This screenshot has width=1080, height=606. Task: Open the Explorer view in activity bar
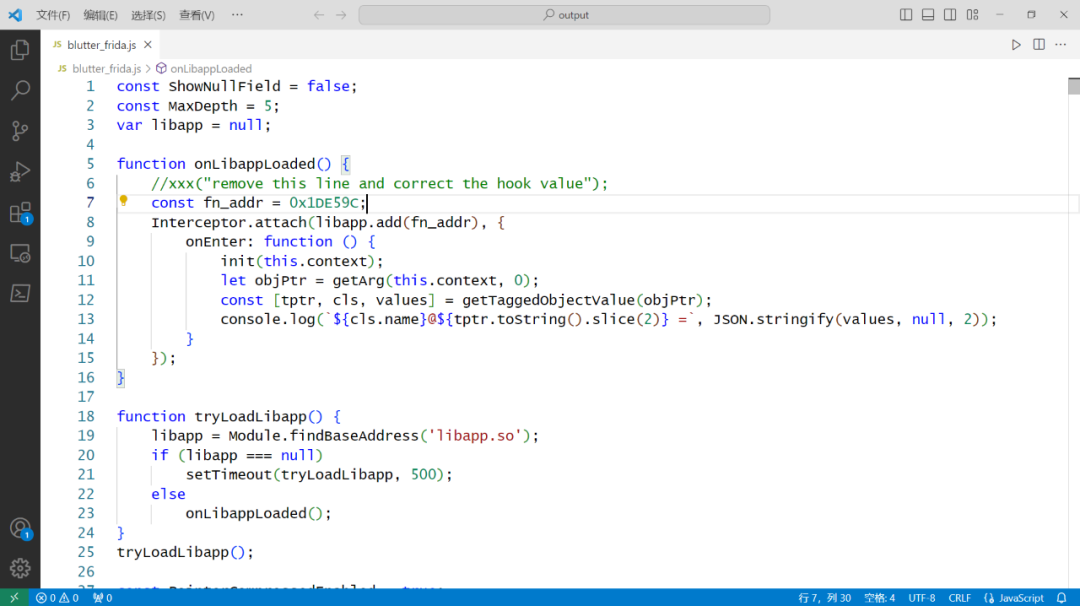pyautogui.click(x=20, y=50)
